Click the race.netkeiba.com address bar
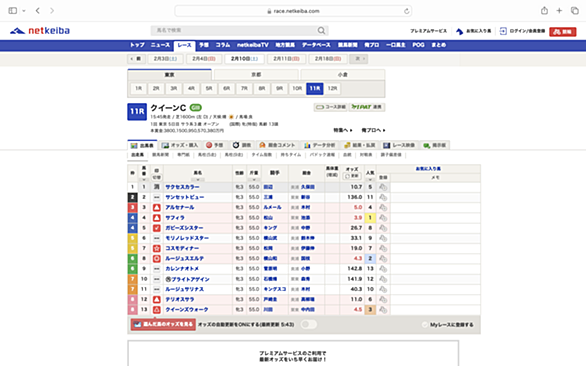The height and width of the screenshot is (366, 586). 293,11
